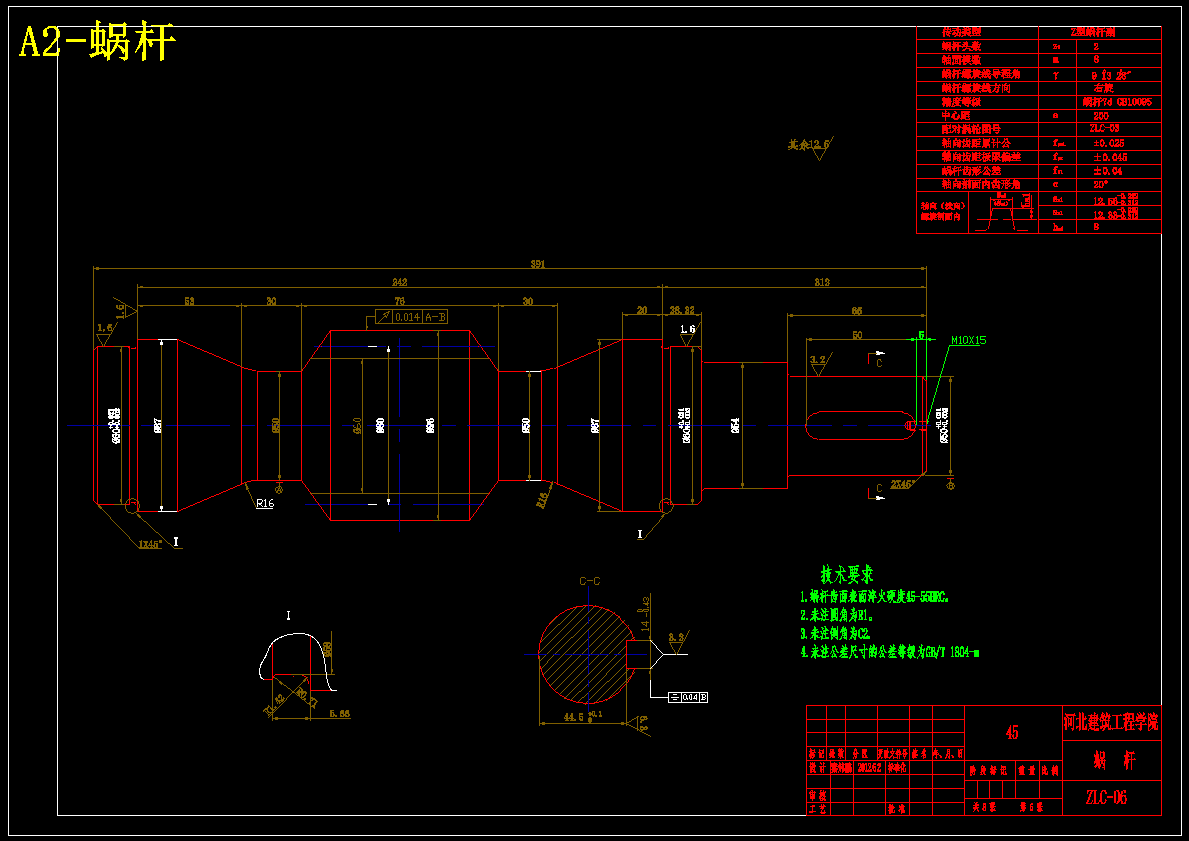Click the '审核' cell in title block
This screenshot has width=1189, height=841.
click(817, 795)
